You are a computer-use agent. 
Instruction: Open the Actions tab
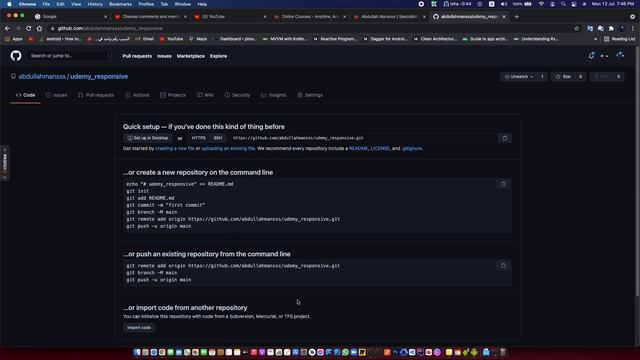click(x=137, y=95)
